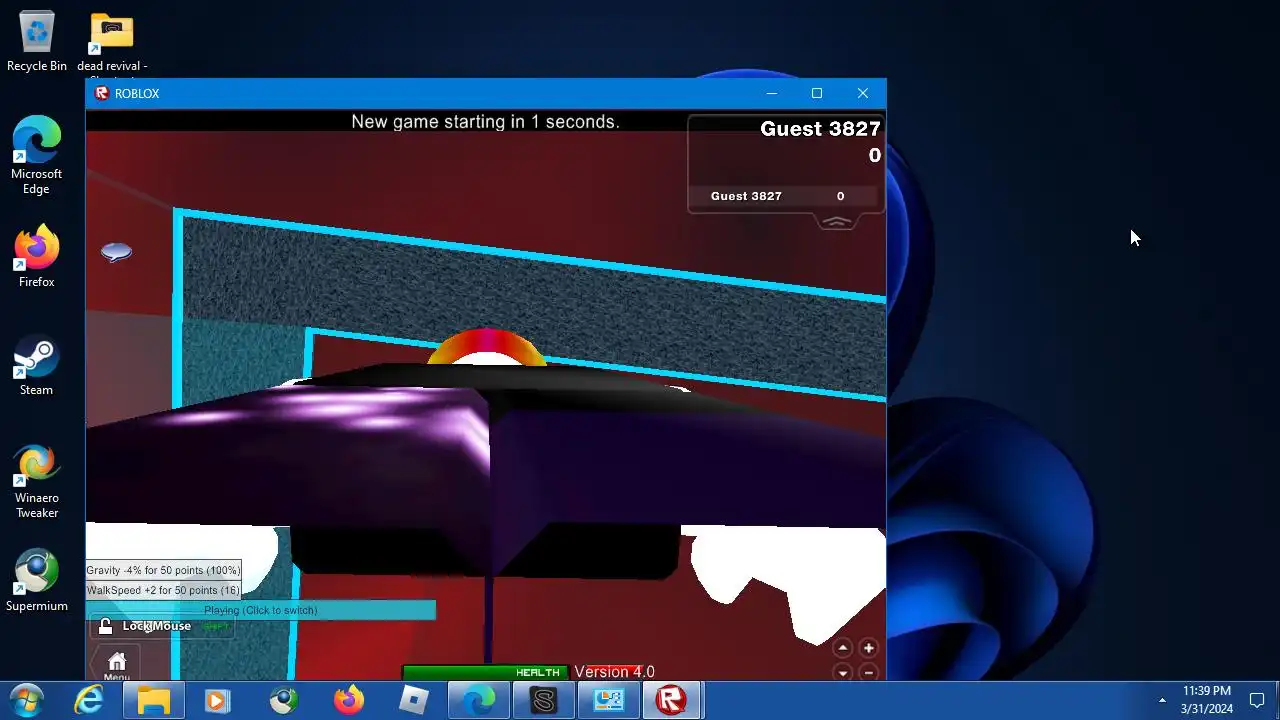
Task: Open the Windows Start button
Action: (27, 700)
